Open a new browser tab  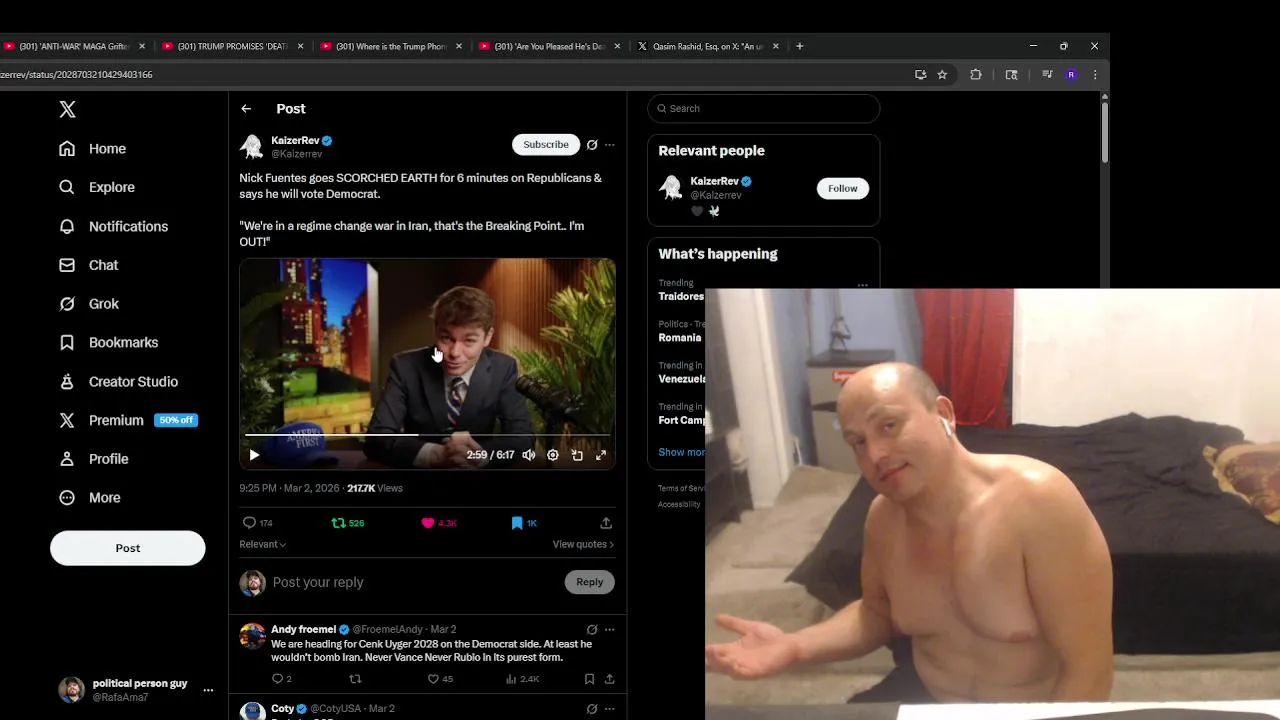pos(799,46)
